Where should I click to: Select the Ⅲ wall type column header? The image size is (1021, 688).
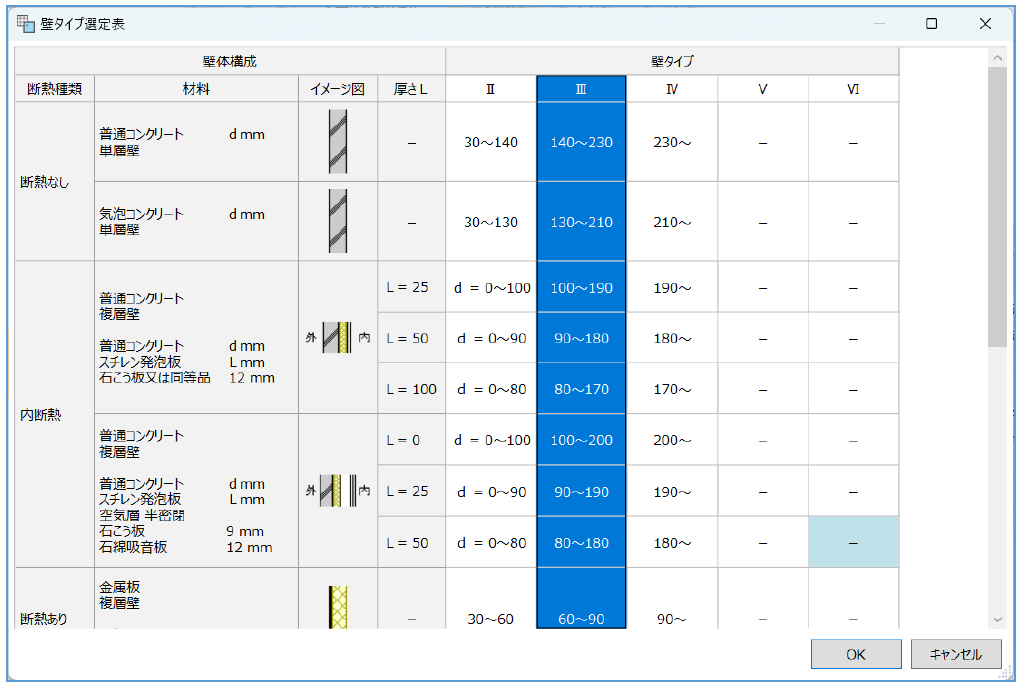tap(581, 89)
